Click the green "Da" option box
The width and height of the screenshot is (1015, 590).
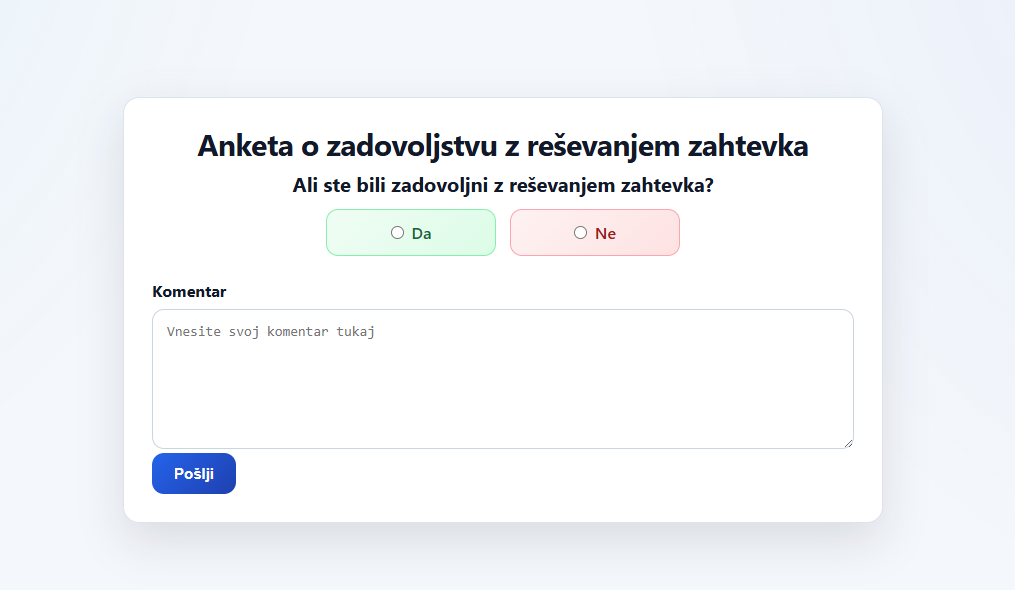click(x=411, y=233)
